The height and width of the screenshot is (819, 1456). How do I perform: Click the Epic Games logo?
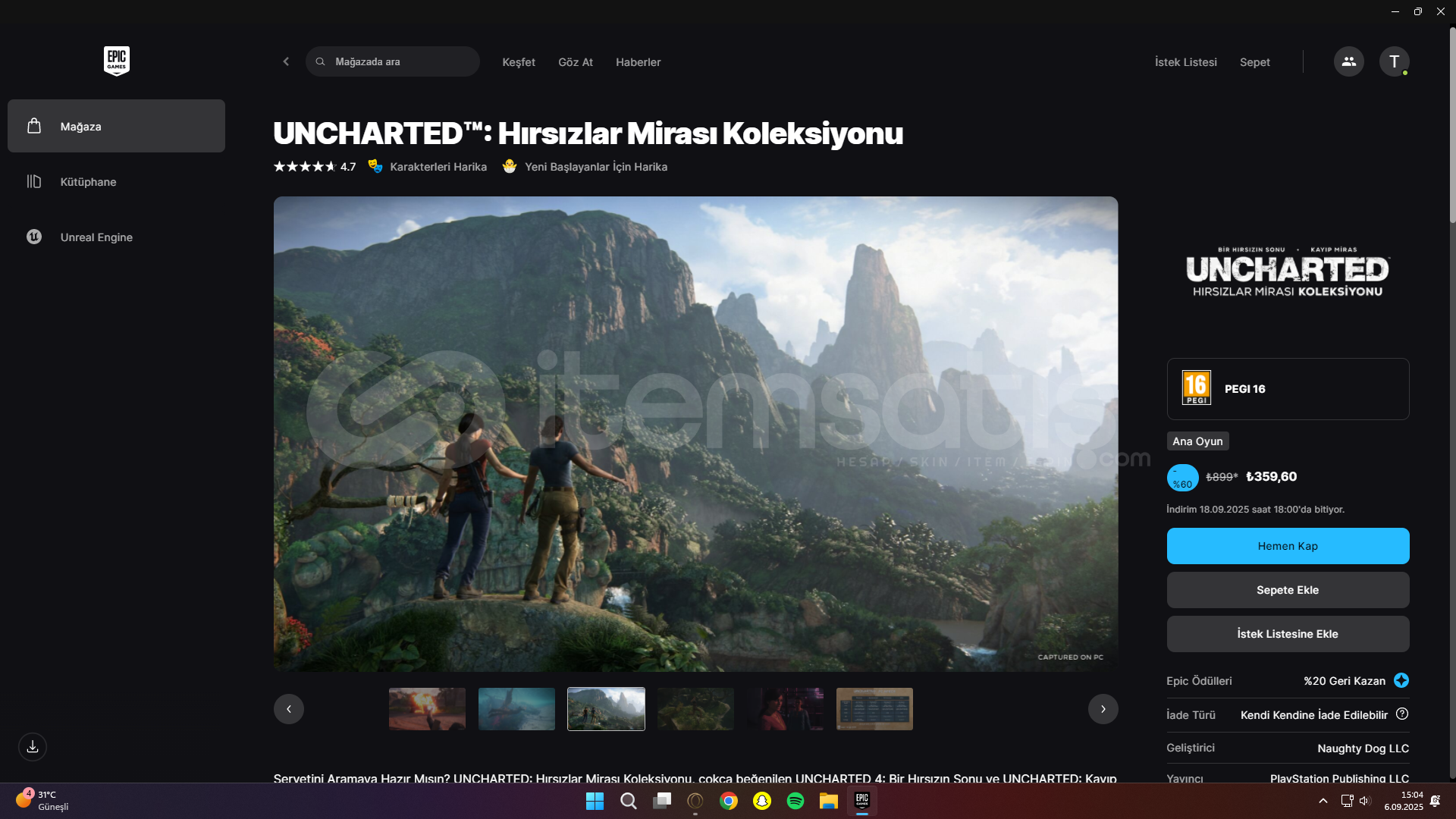coord(116,61)
